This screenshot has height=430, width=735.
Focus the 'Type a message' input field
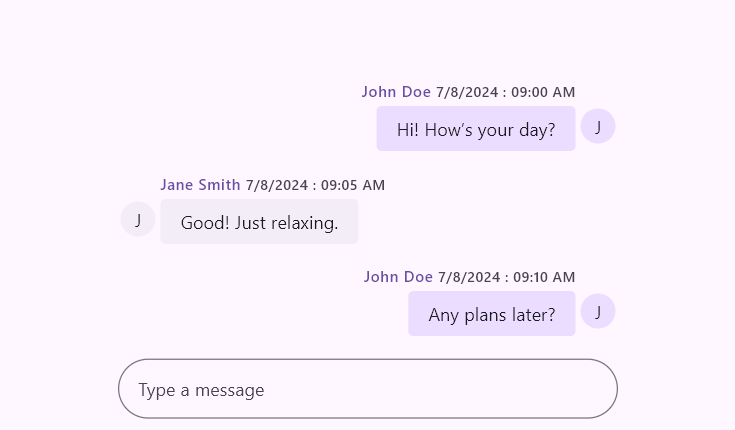tap(368, 389)
